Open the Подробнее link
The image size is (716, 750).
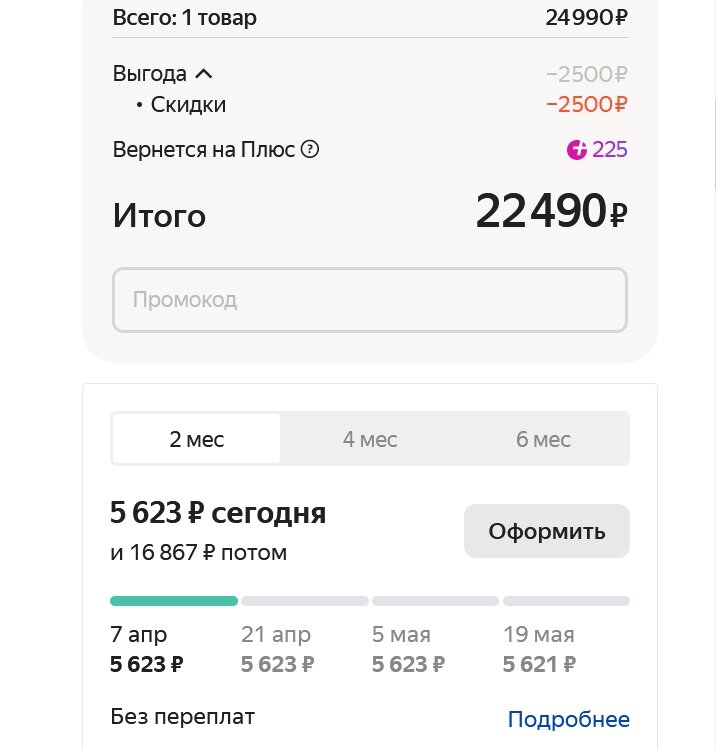[x=569, y=719]
